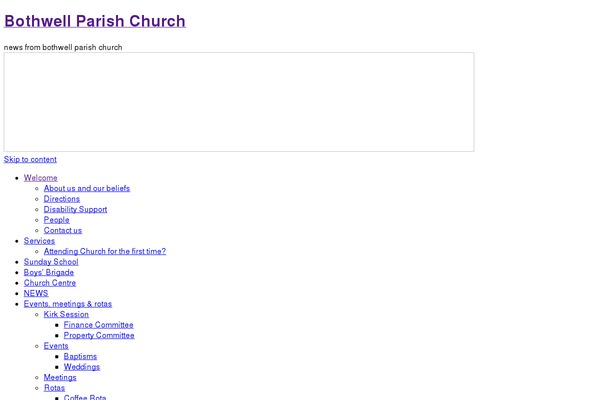
Task: Click the Contact us link
Action: pyautogui.click(x=63, y=230)
